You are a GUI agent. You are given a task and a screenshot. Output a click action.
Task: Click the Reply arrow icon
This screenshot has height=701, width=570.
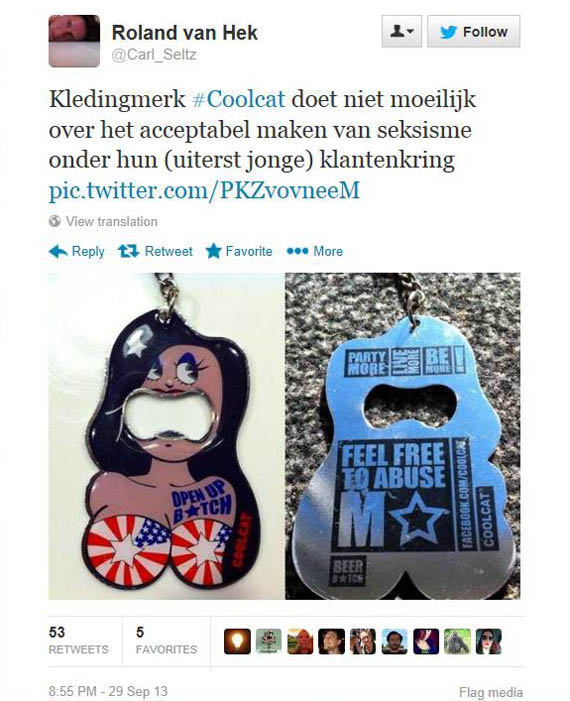click(x=58, y=252)
